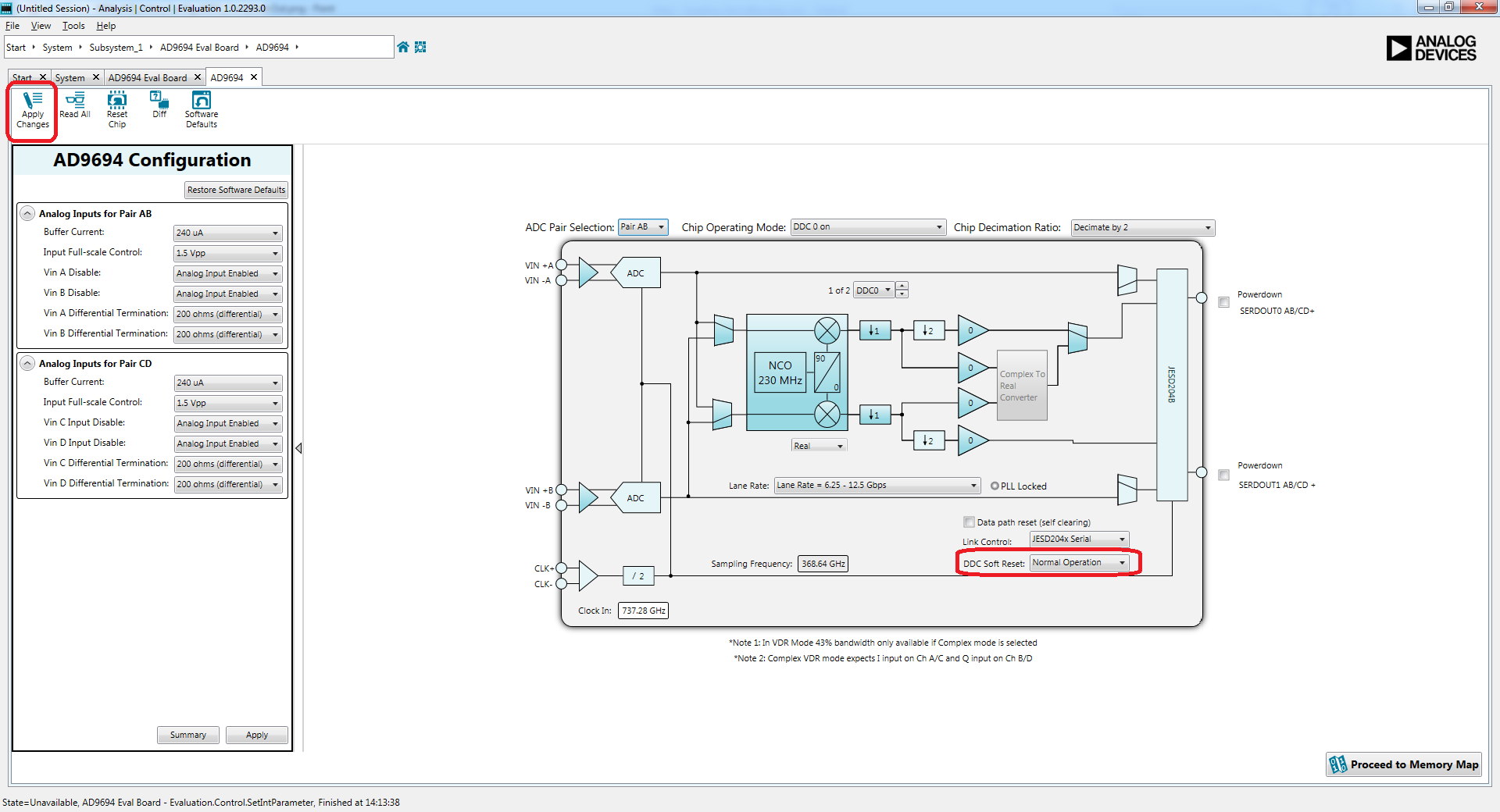Click the Analog Devices logo
This screenshot has height=812, width=1500.
1431,48
